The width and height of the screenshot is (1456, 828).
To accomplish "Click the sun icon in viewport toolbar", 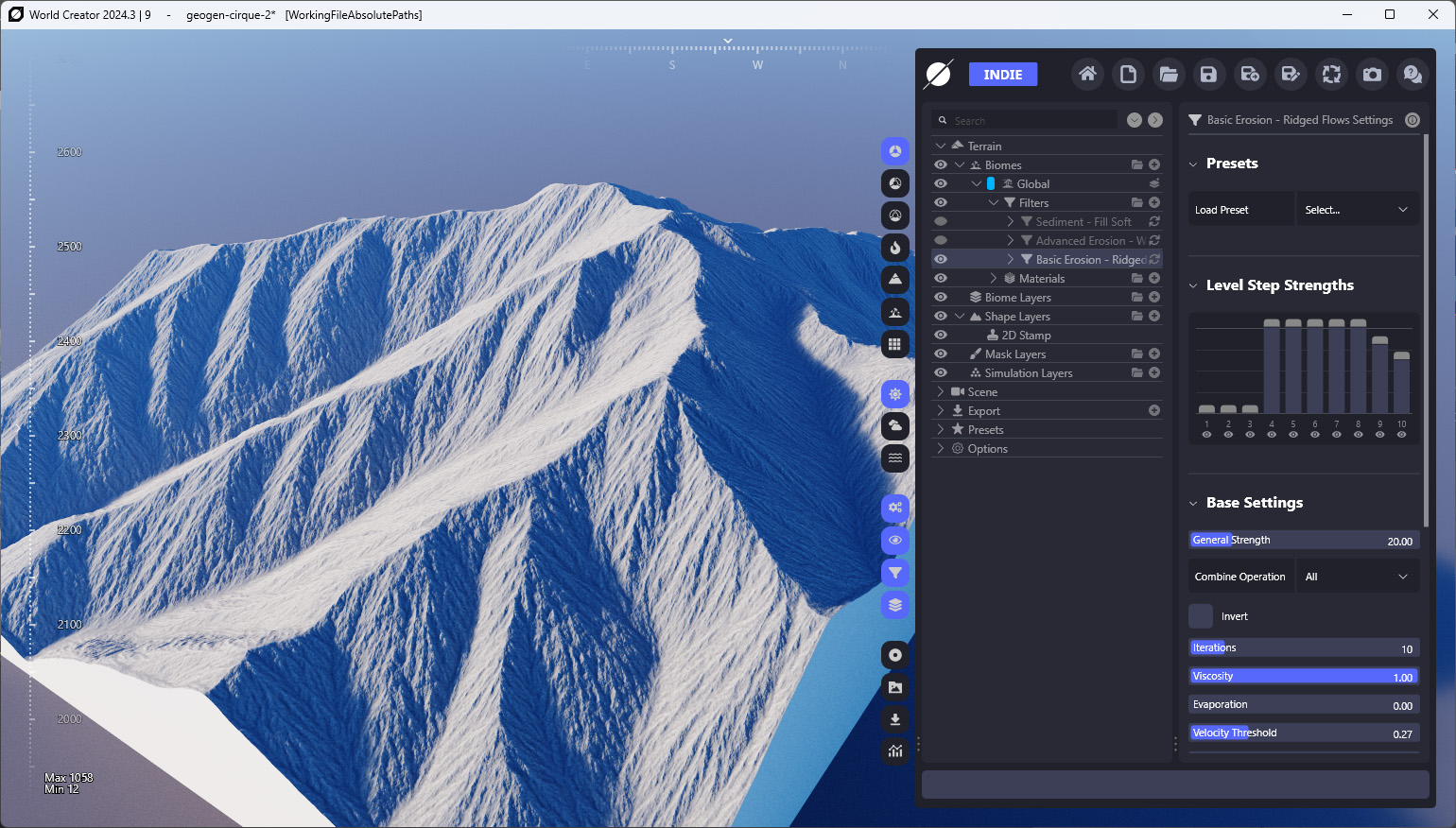I will 895,394.
